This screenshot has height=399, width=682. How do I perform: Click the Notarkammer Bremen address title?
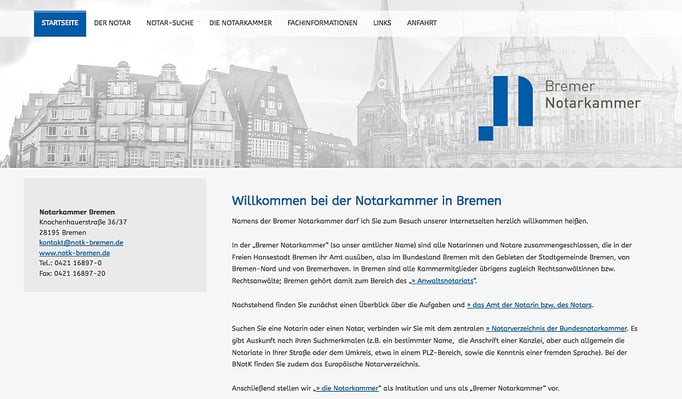(77, 212)
